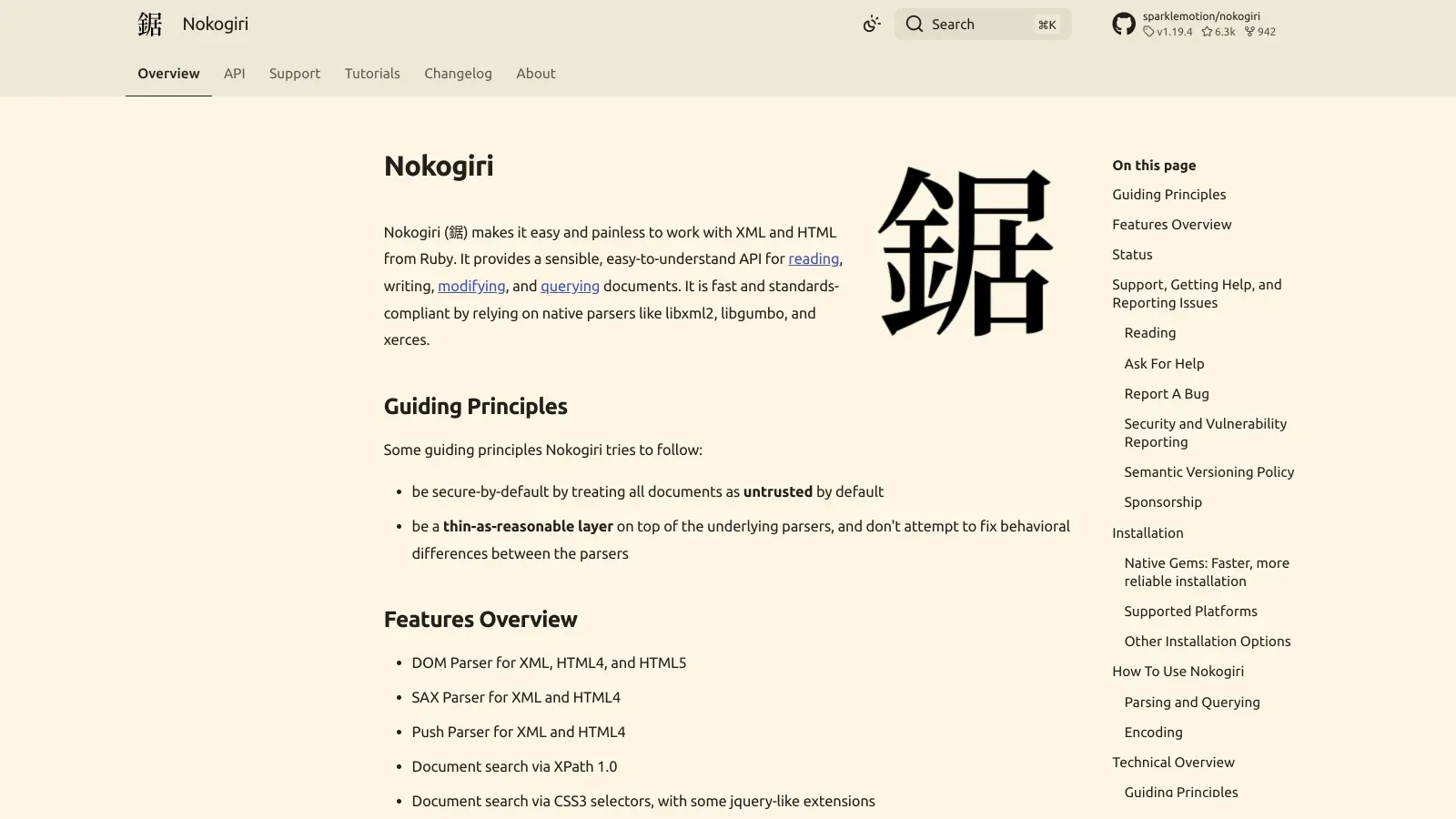This screenshot has height=819, width=1456.
Task: Open the Tutorials tab
Action: coord(372,74)
